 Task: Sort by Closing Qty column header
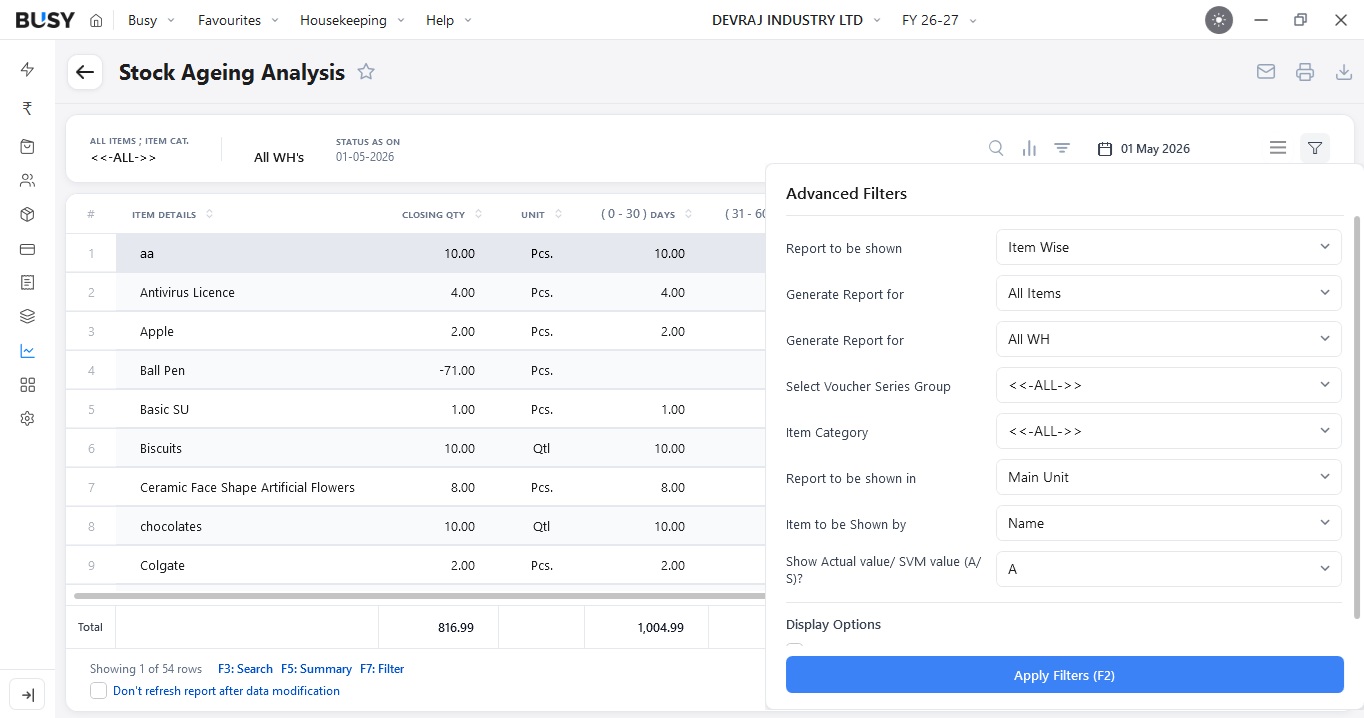pos(442,215)
